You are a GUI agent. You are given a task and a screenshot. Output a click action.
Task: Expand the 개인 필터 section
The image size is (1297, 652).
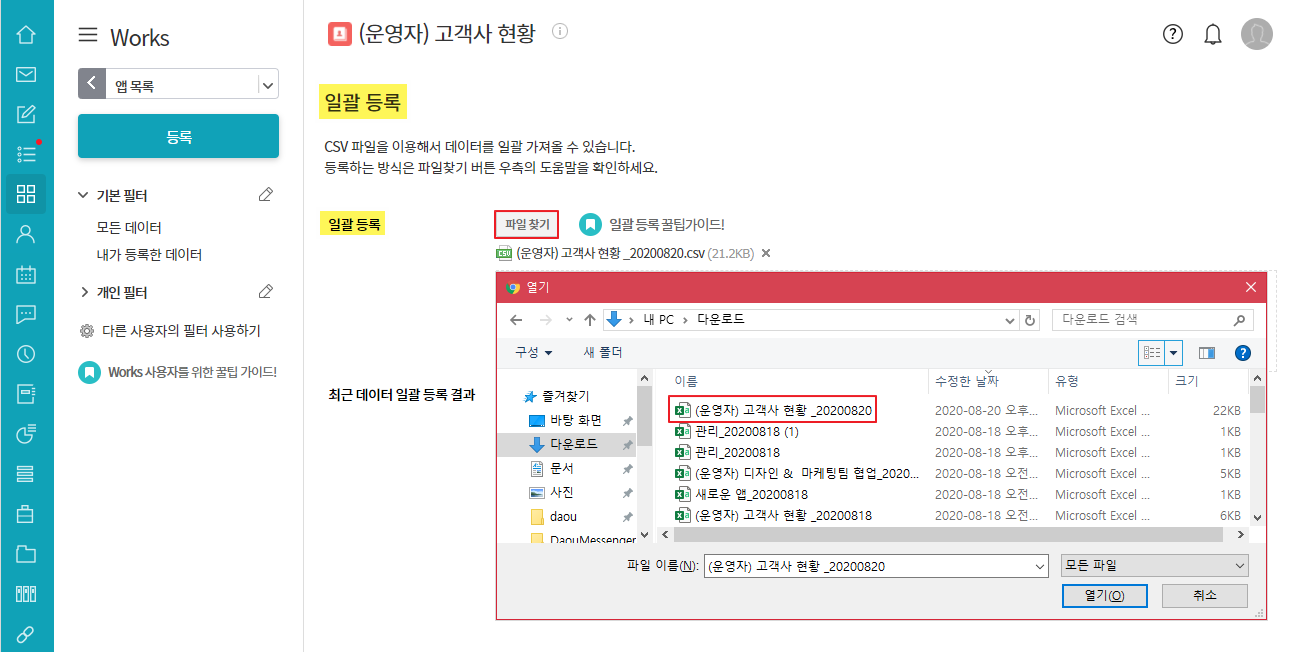tap(85, 293)
